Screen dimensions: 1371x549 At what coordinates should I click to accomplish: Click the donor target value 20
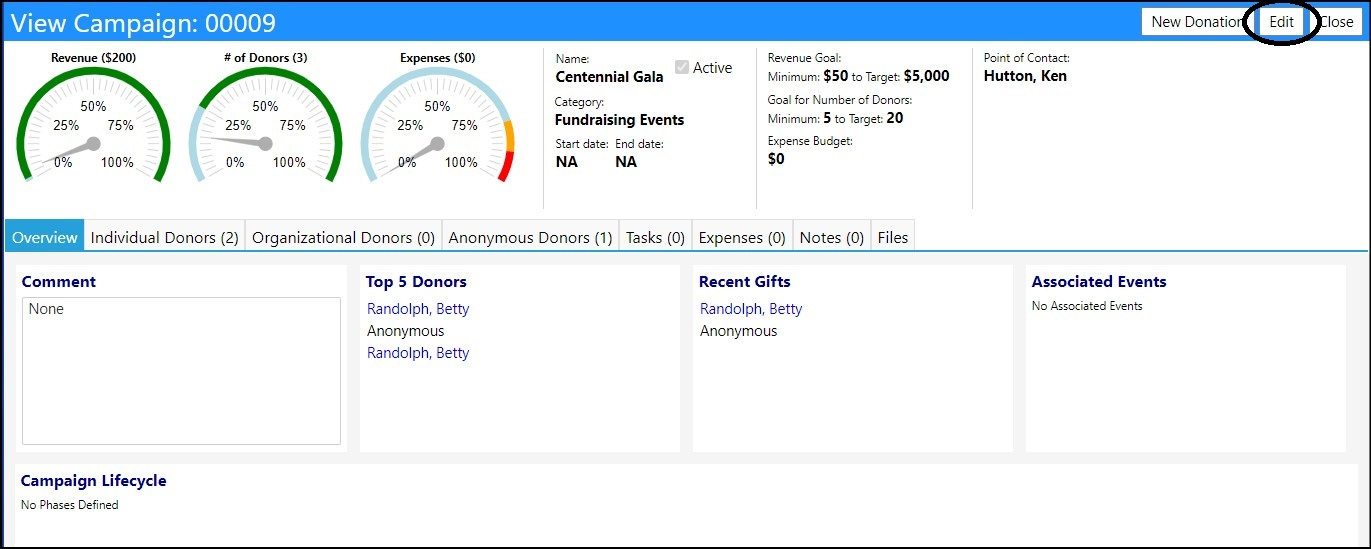[894, 118]
